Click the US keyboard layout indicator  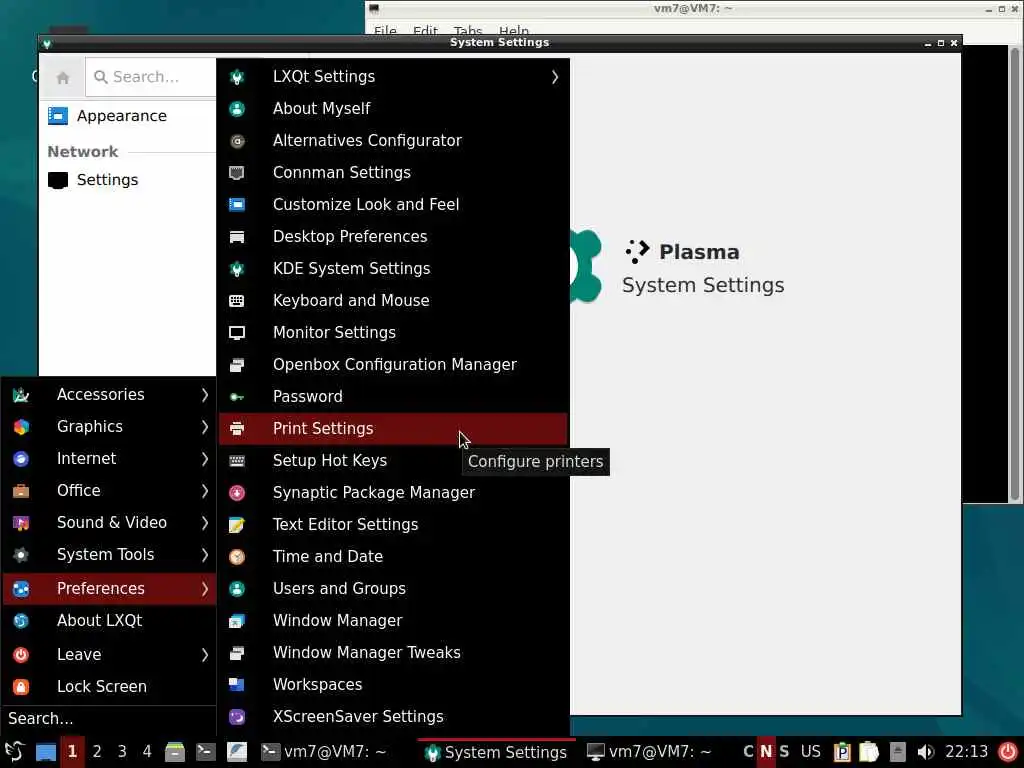[810, 752]
